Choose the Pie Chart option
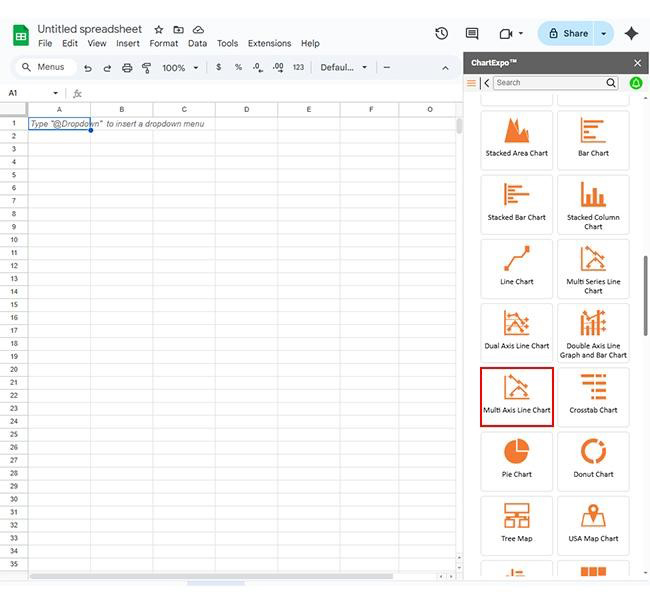 pyautogui.click(x=516, y=459)
